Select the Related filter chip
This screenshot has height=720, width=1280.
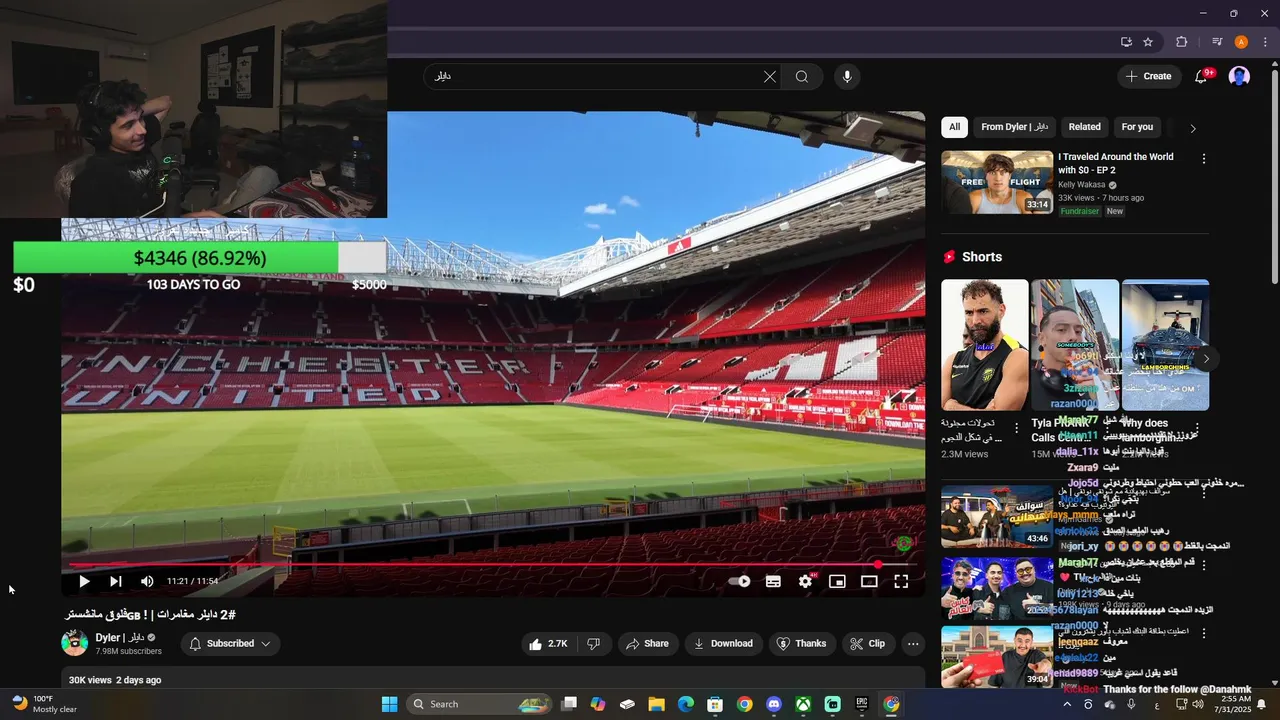pyautogui.click(x=1084, y=127)
